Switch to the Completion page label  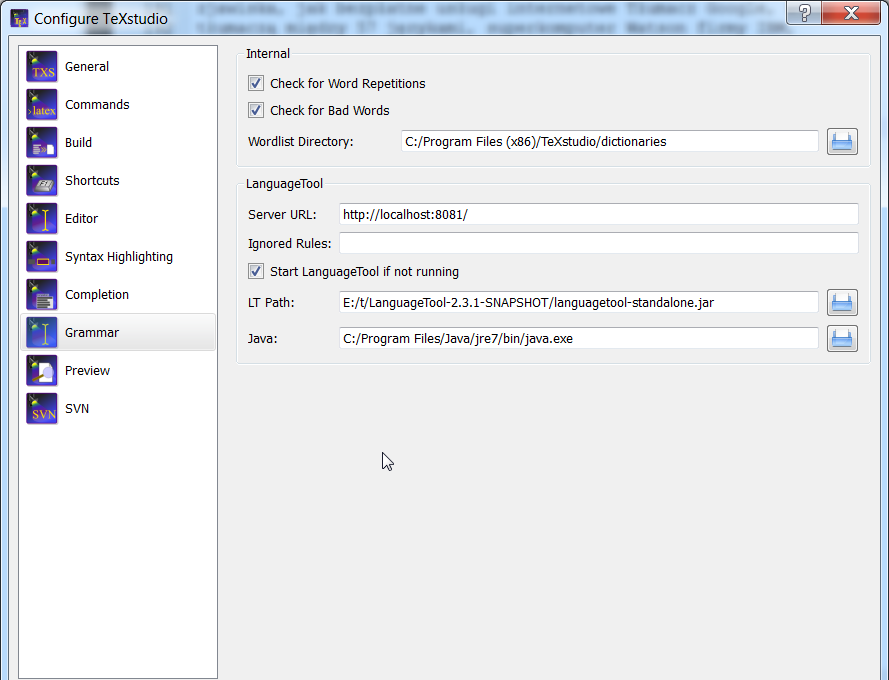pos(96,294)
